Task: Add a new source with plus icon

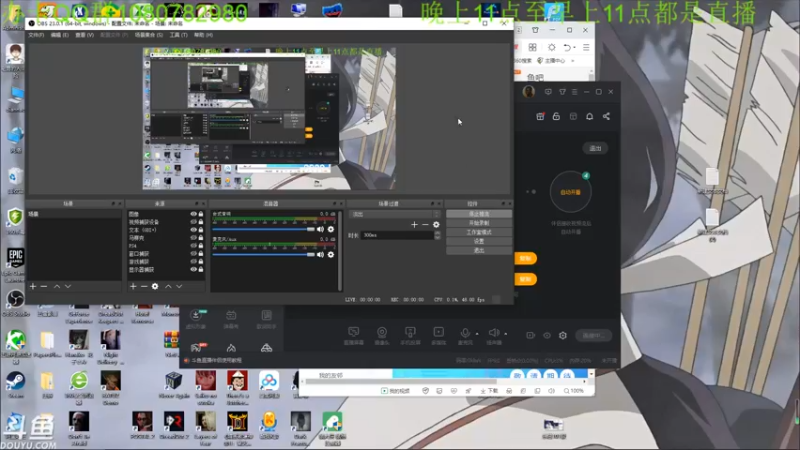Action: (133, 287)
